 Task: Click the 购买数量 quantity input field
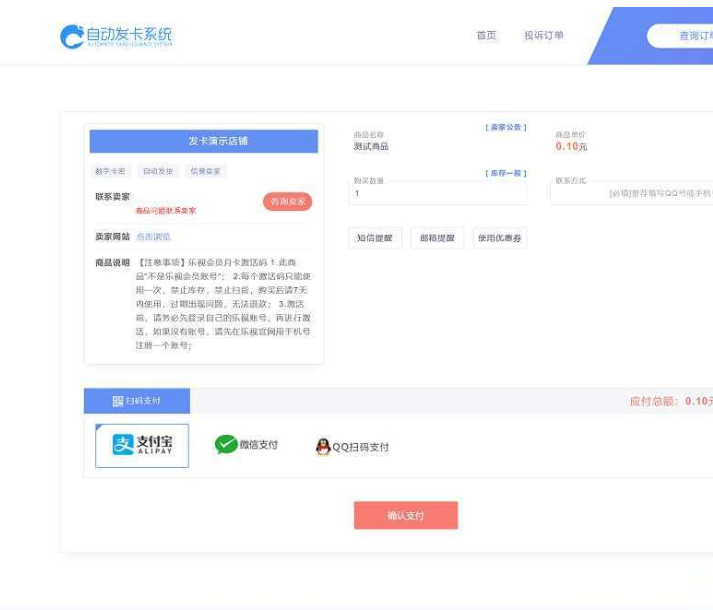(x=438, y=193)
